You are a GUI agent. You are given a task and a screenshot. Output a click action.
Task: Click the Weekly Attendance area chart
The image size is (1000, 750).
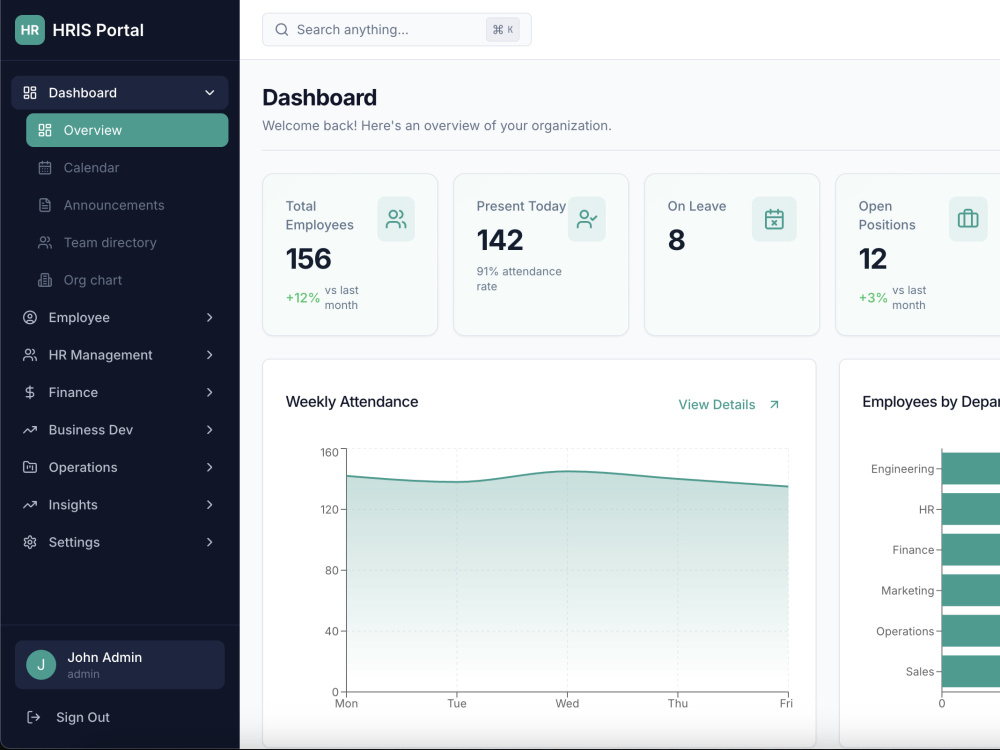568,571
